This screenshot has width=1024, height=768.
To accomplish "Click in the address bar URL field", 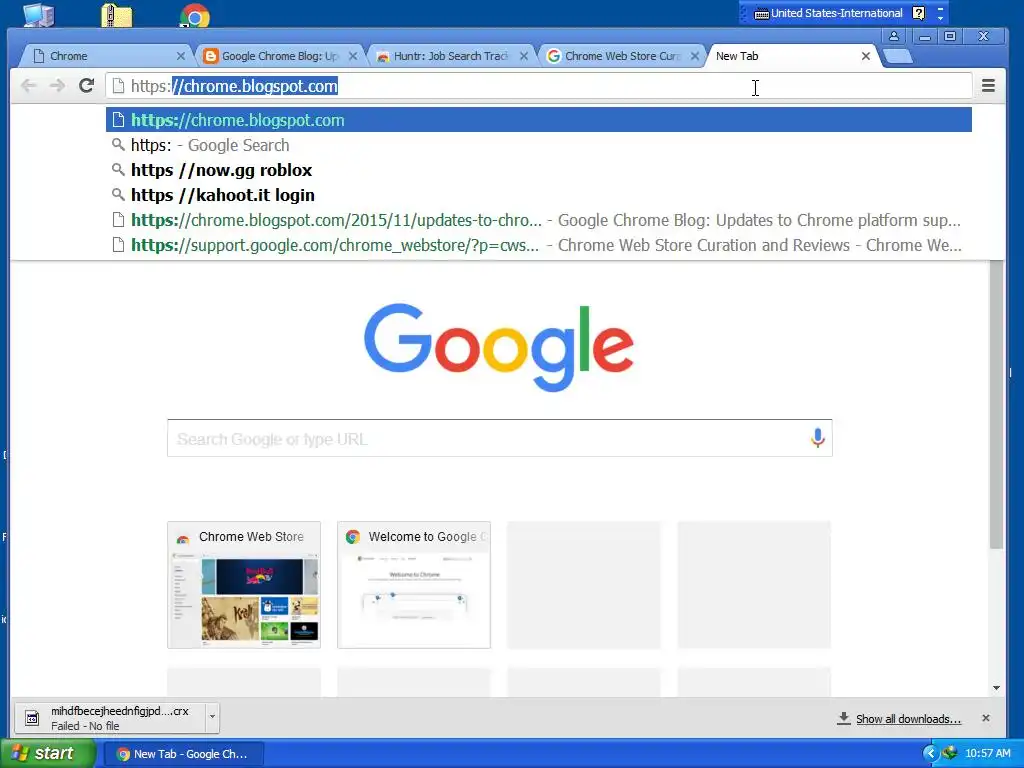I will point(539,86).
